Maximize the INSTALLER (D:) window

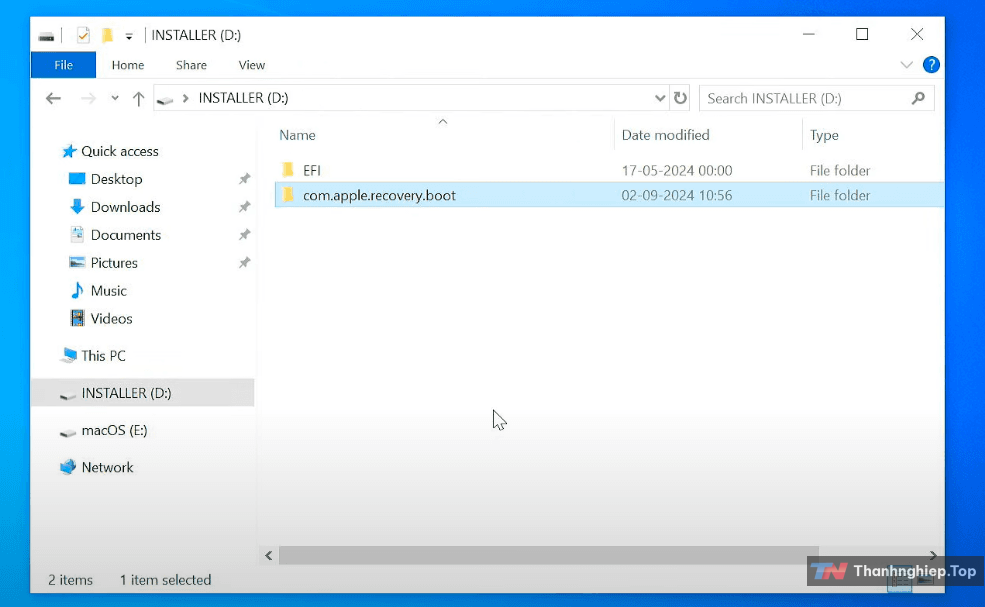862,35
